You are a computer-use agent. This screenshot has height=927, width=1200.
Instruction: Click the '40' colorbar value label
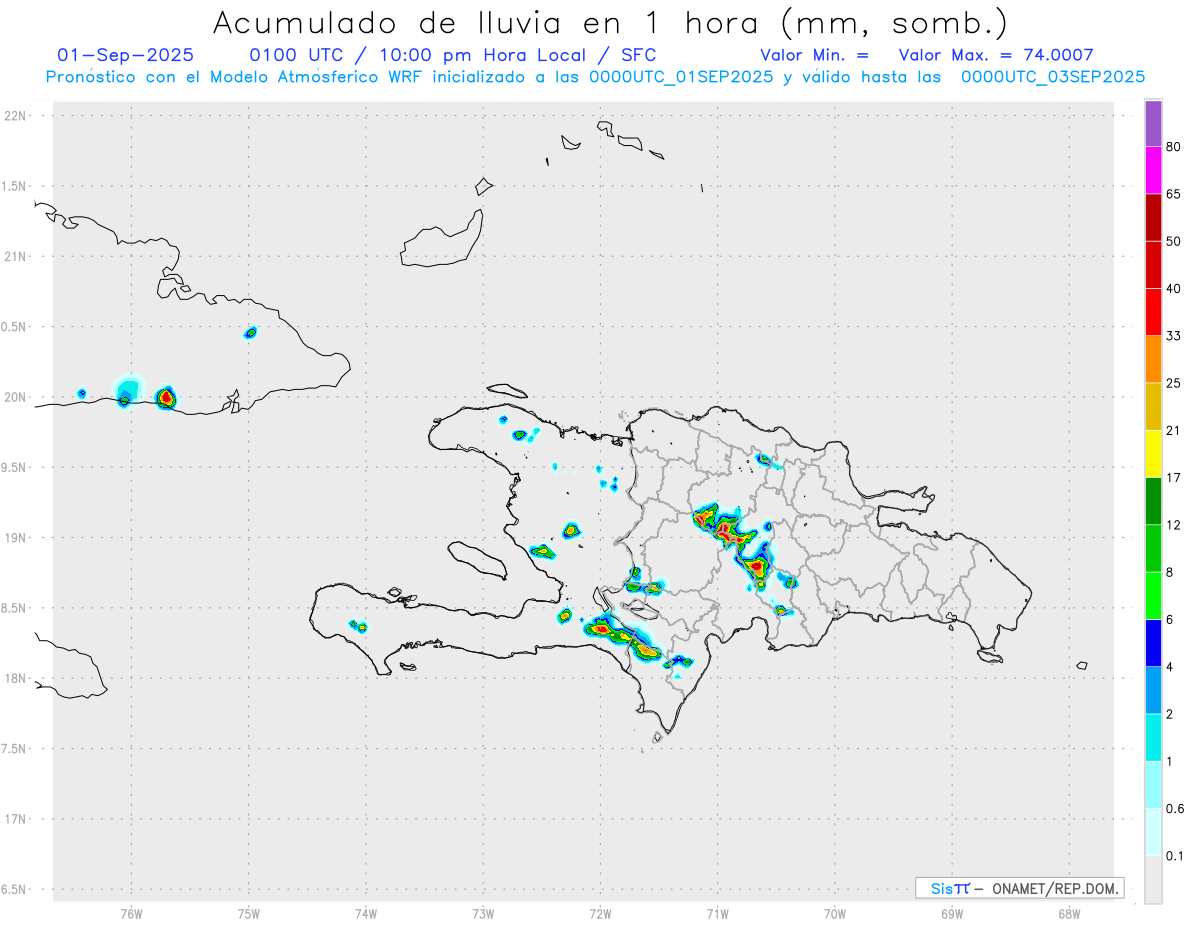point(1174,289)
